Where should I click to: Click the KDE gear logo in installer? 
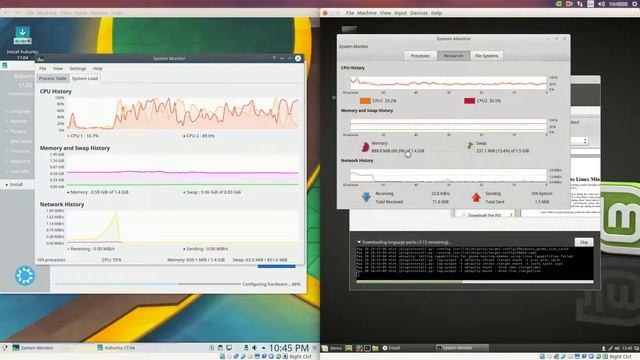pyautogui.click(x=25, y=276)
